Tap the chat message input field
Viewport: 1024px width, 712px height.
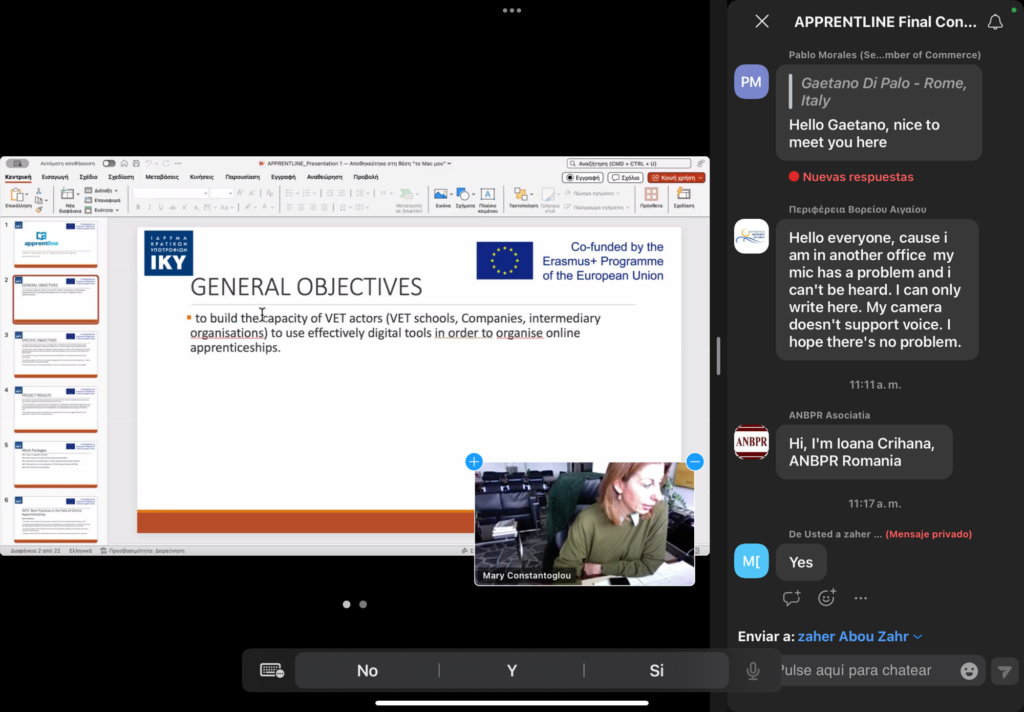pos(860,670)
